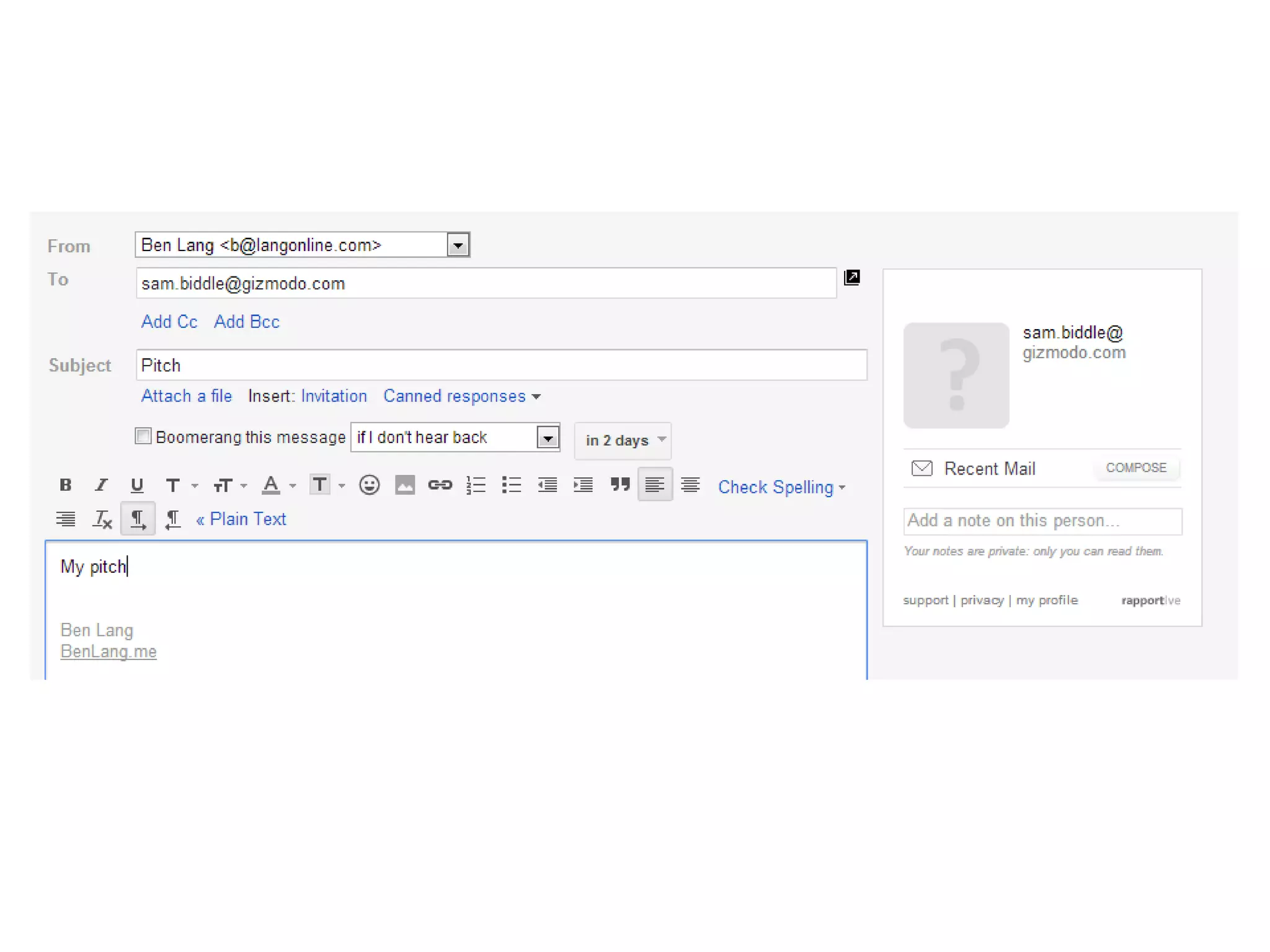
Task: Apply italic formatting to text
Action: [101, 485]
